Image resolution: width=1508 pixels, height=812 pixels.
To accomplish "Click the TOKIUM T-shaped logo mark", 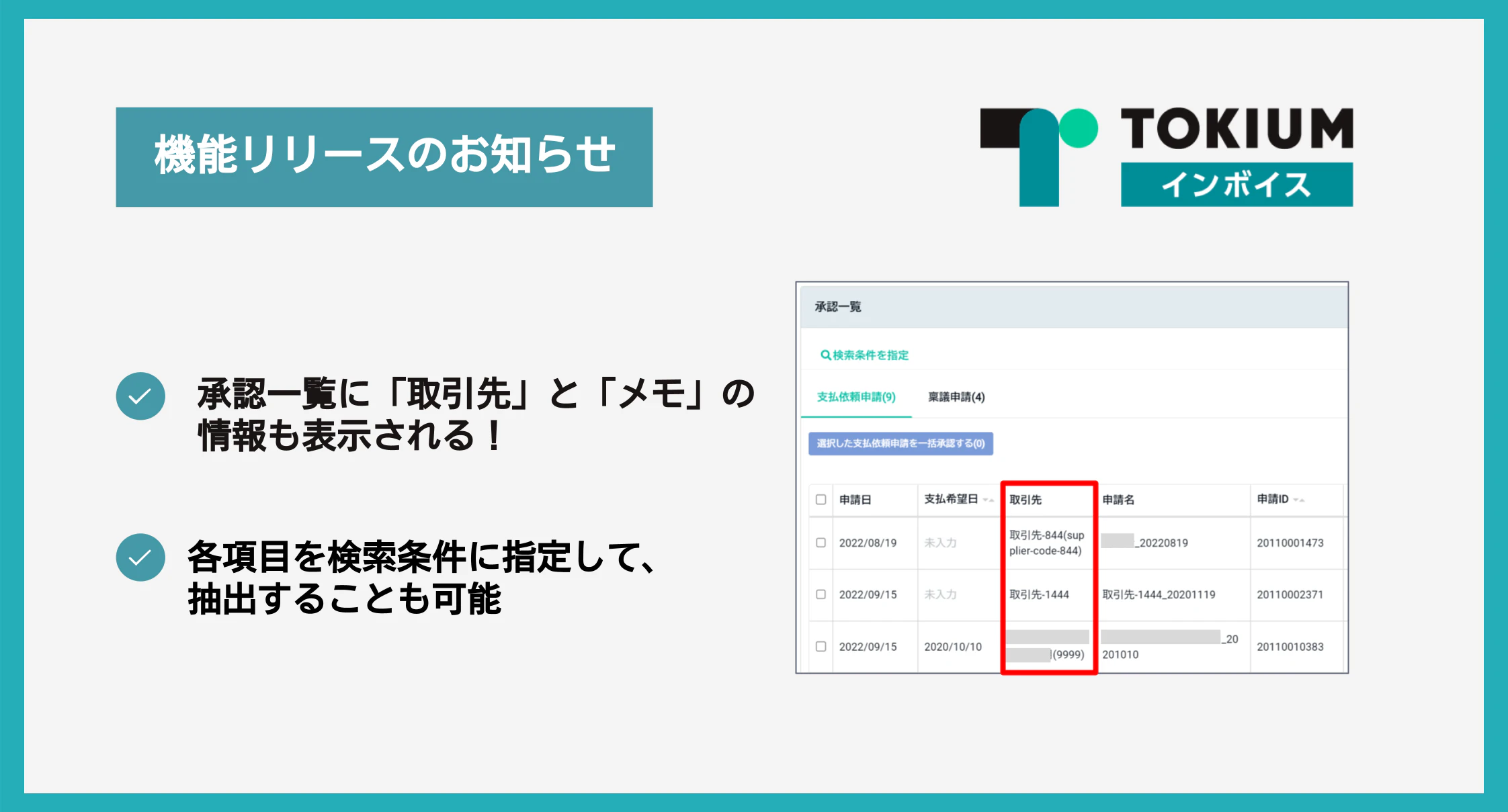I will [1038, 156].
